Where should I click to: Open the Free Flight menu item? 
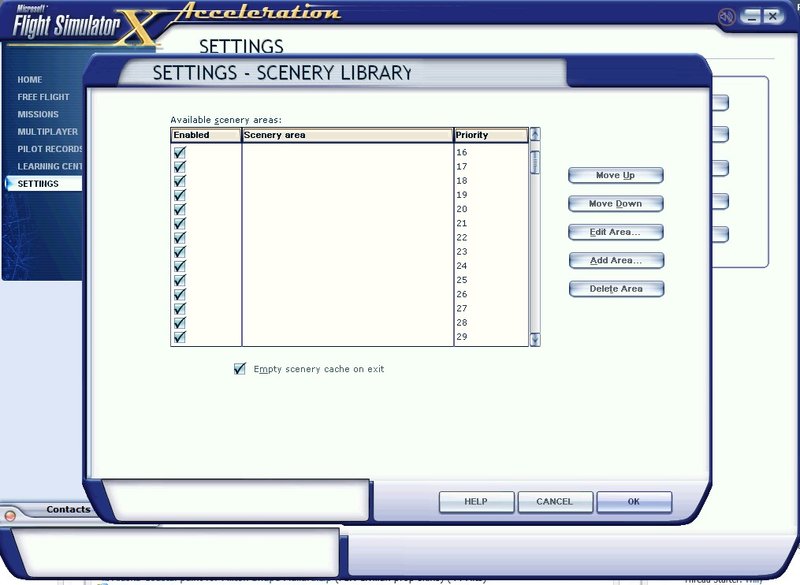(43, 97)
